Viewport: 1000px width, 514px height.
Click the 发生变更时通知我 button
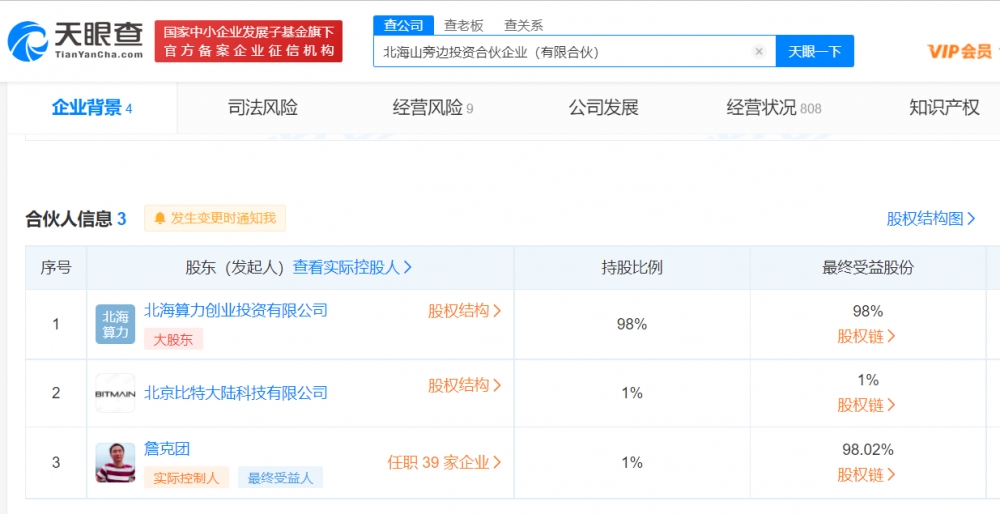215,218
